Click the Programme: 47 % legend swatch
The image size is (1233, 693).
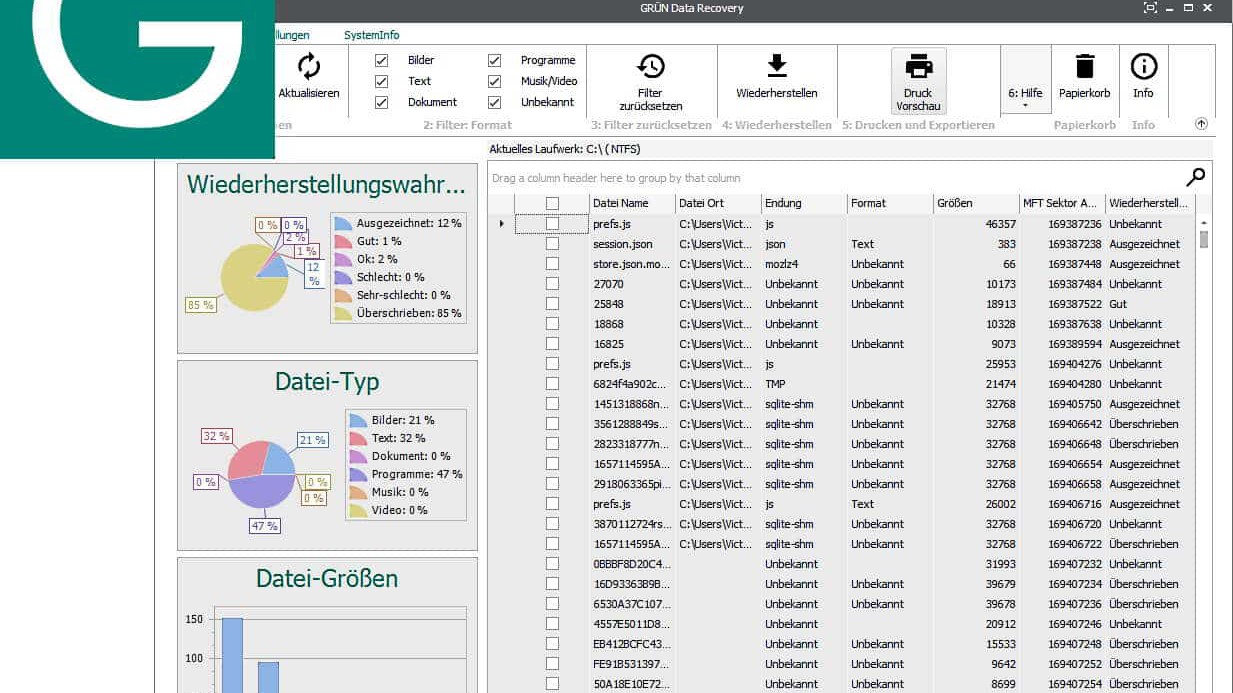(x=358, y=474)
